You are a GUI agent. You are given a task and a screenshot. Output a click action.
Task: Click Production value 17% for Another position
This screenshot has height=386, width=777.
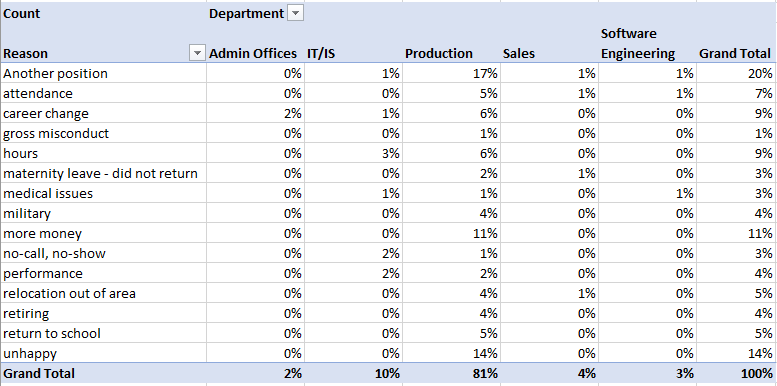(451, 73)
